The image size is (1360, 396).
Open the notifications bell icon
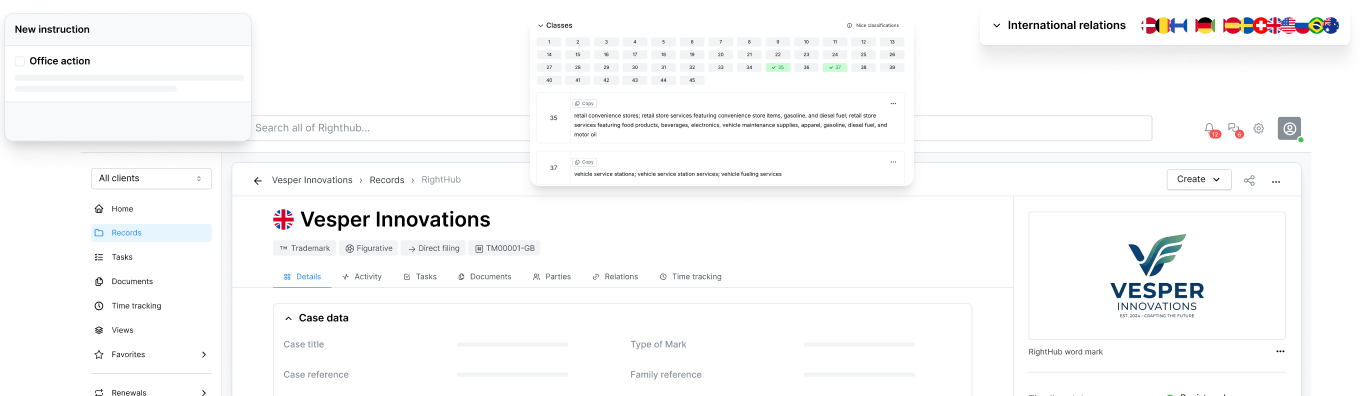[x=1210, y=128]
